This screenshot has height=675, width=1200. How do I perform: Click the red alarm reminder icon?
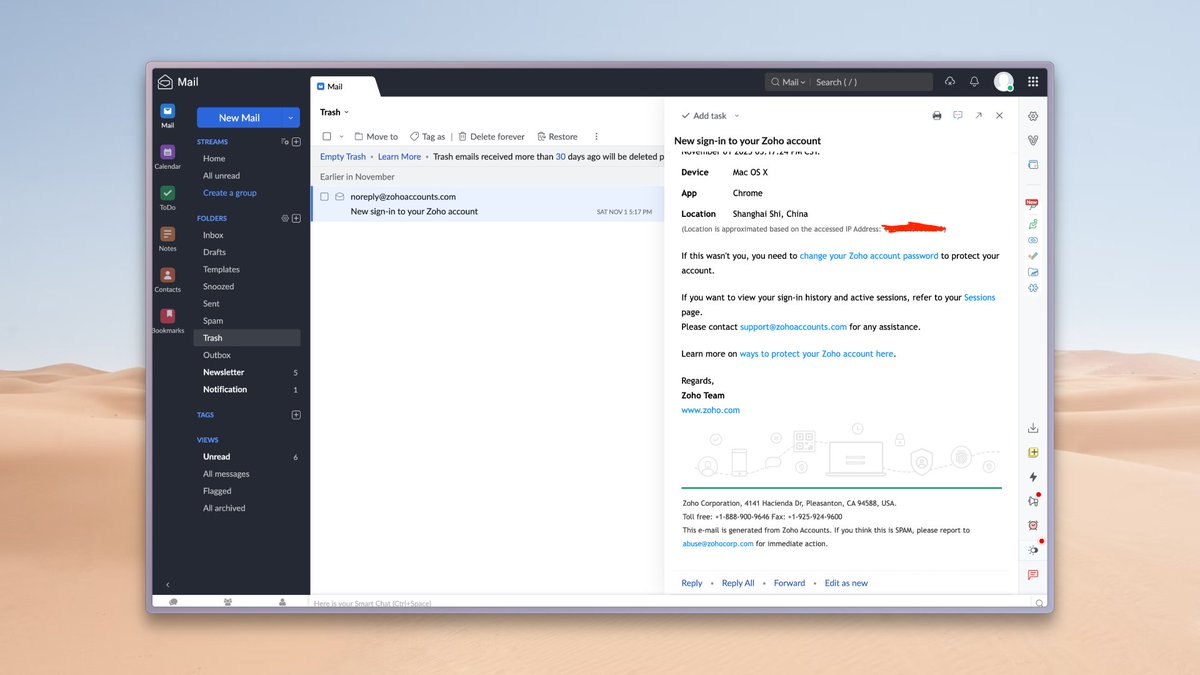(x=1033, y=525)
